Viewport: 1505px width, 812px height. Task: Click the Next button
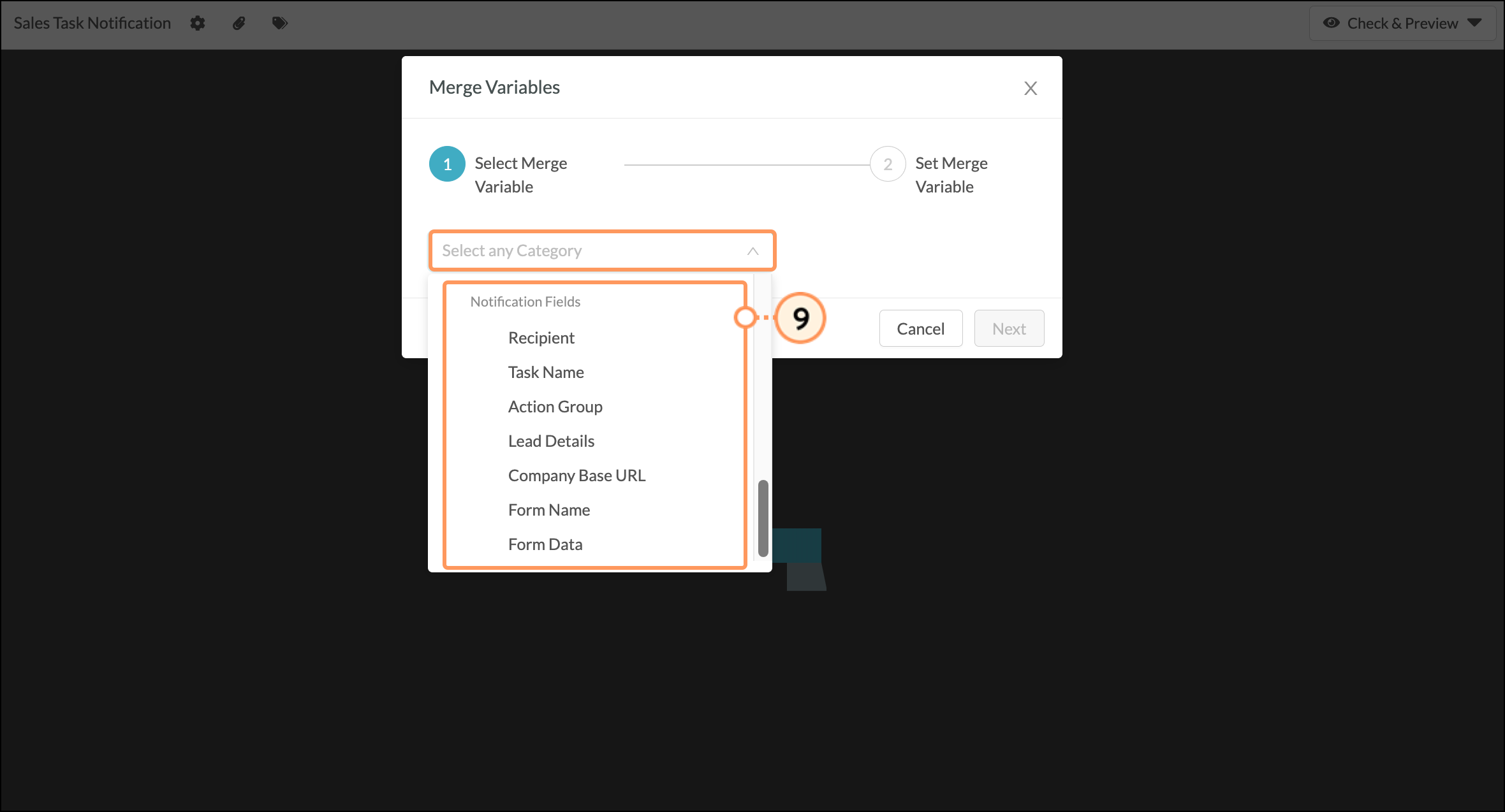1009,329
